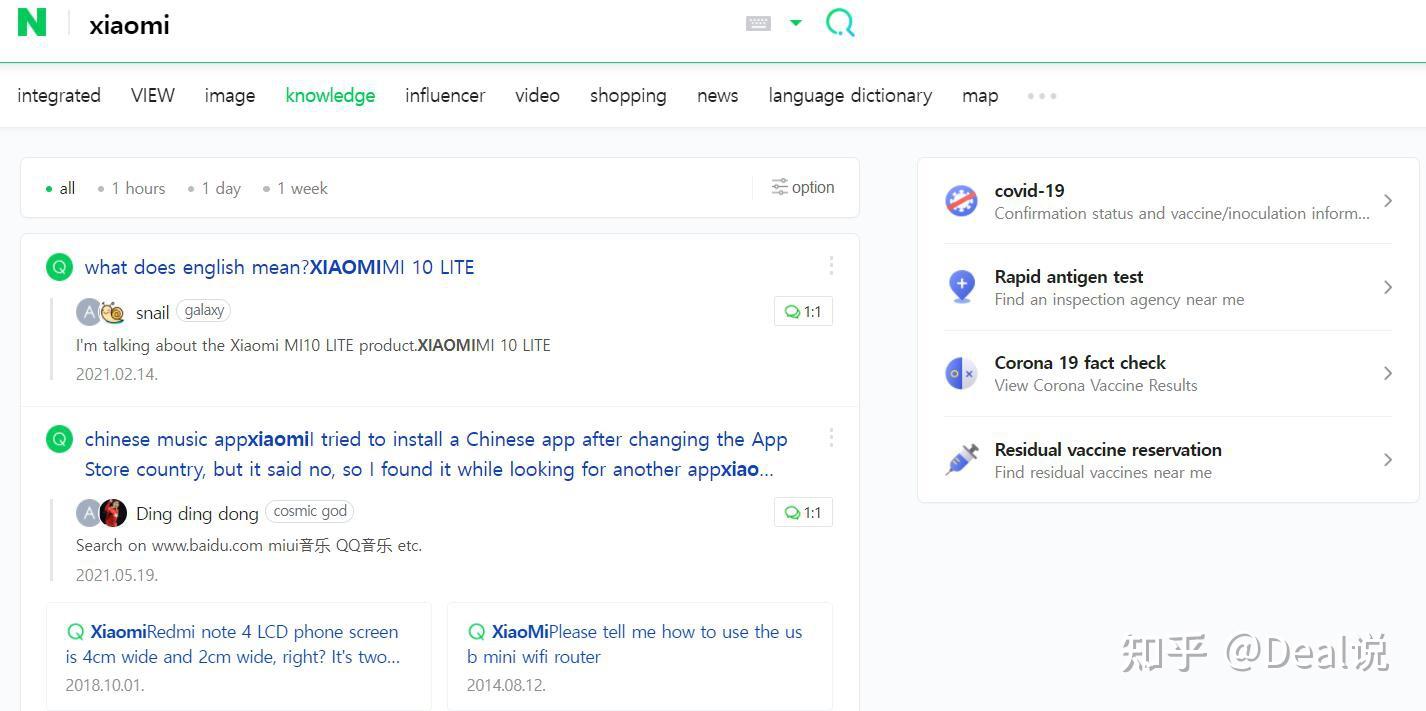Click the 2021.05.19. date text
This screenshot has height=711, width=1426.
pyautogui.click(x=117, y=575)
